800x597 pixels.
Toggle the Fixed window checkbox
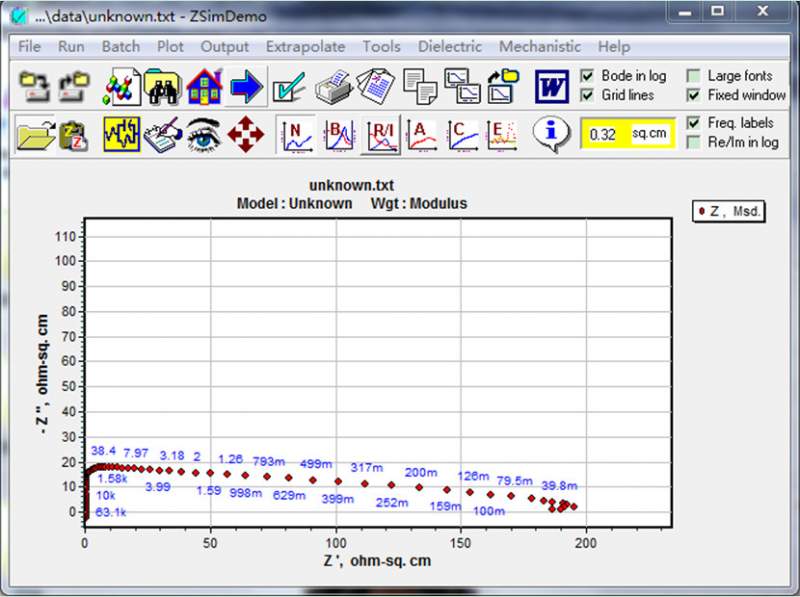[693, 95]
